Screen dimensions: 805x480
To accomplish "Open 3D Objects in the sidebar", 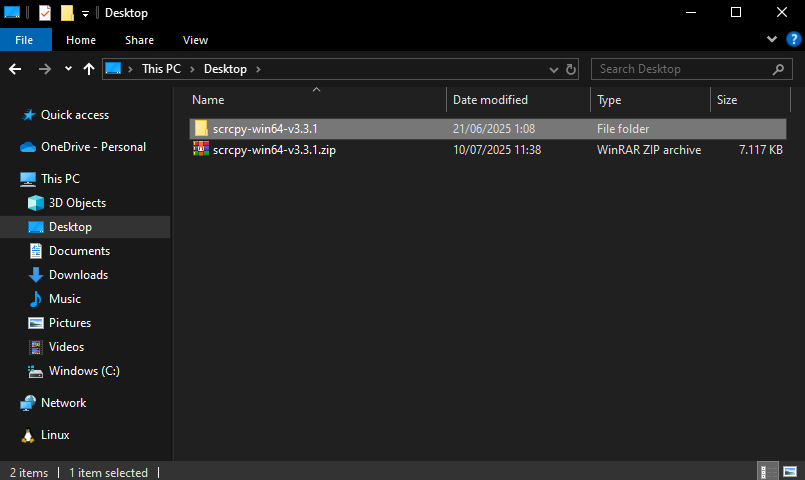I will click(77, 203).
